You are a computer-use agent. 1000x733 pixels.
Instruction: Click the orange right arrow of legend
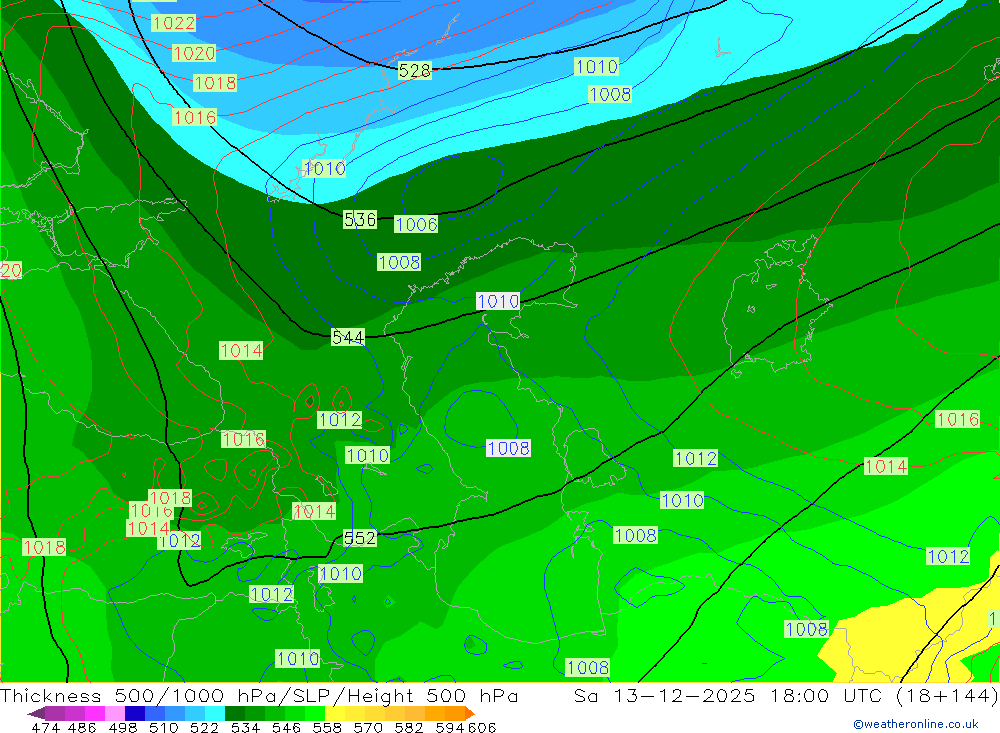click(469, 713)
